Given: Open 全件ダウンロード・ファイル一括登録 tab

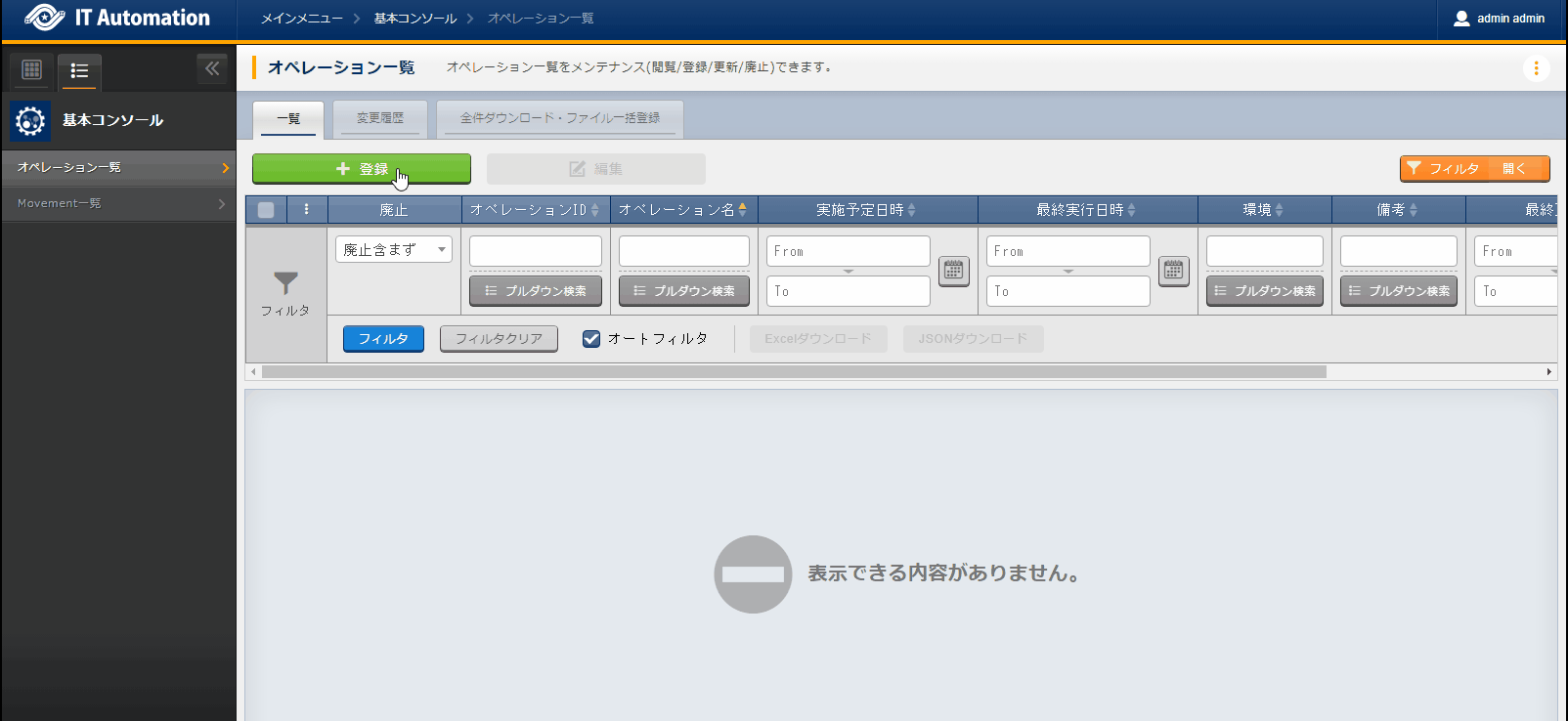Looking at the screenshot, I should coord(559,118).
